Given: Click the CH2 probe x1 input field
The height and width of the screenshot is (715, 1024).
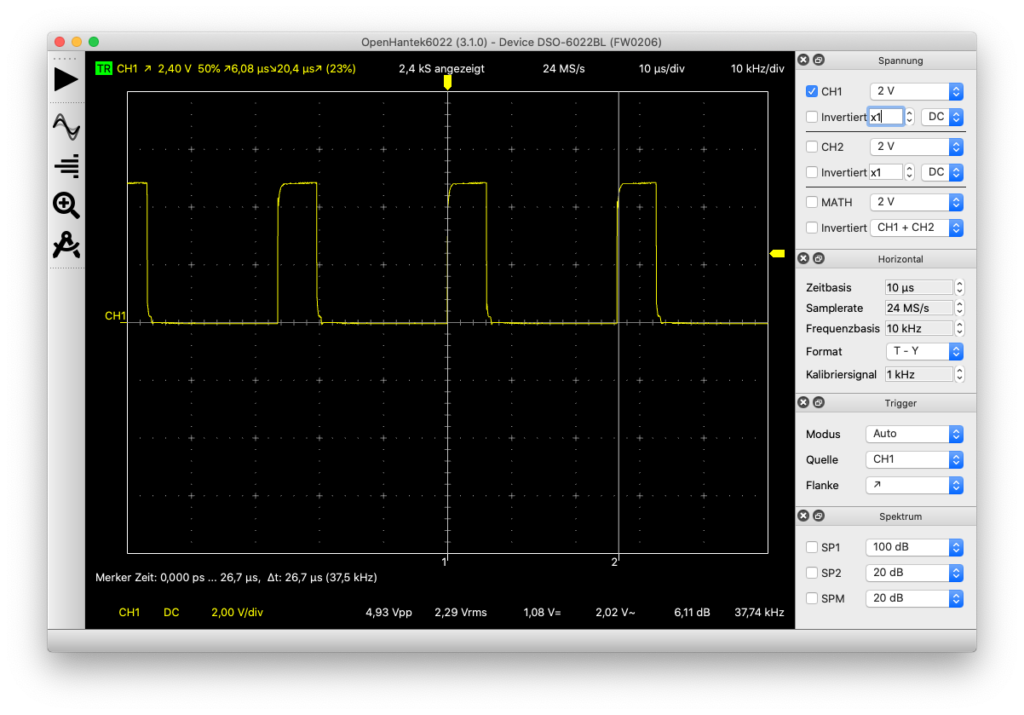Looking at the screenshot, I should point(886,172).
